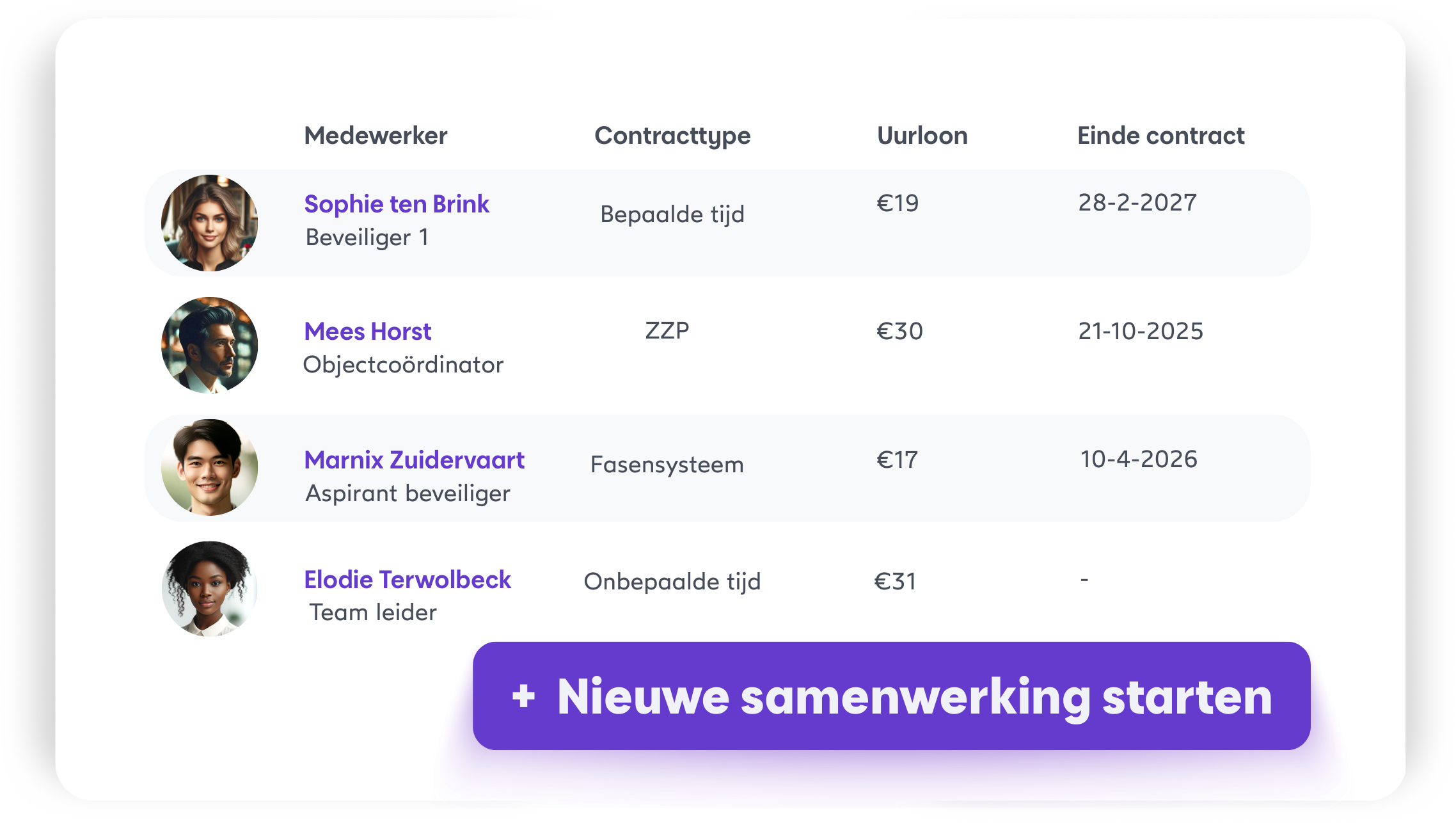
Task: Open Elodie Terwolbeck's name link
Action: (x=408, y=580)
